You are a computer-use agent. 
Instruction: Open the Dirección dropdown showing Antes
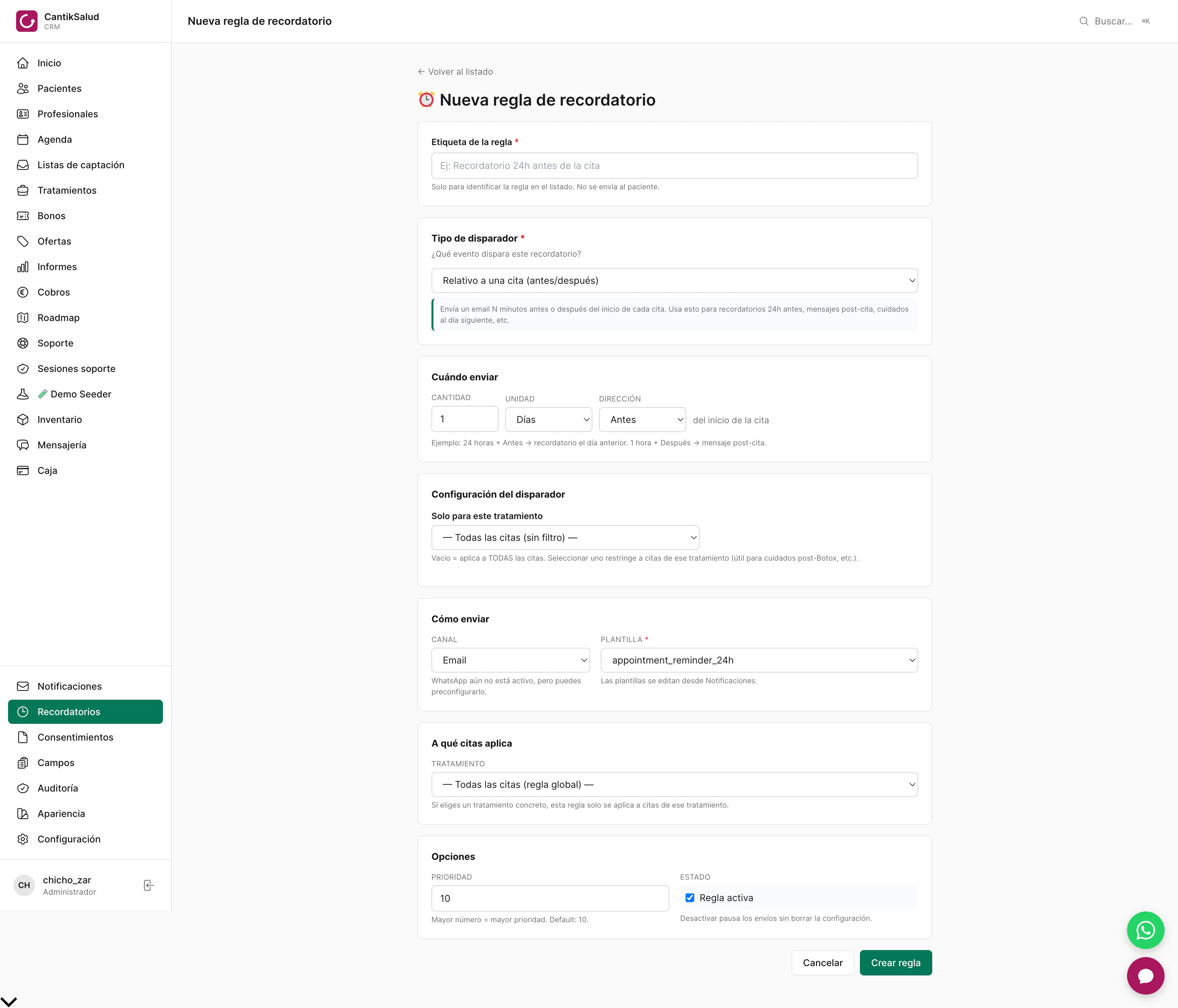pyautogui.click(x=642, y=420)
